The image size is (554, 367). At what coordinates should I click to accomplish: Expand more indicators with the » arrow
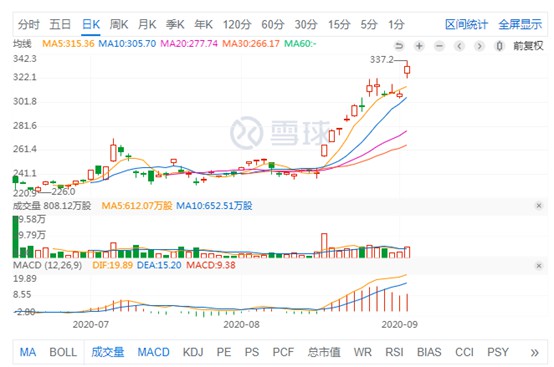[x=535, y=352]
